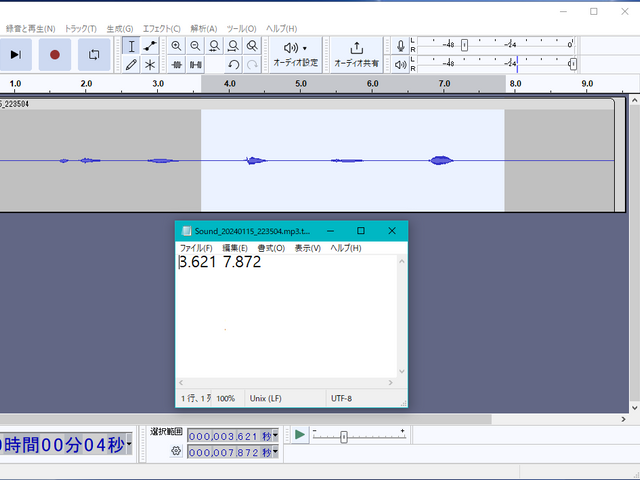Click the Notepad horizontal scrollbar right arrow
640x480 pixels.
(391, 383)
